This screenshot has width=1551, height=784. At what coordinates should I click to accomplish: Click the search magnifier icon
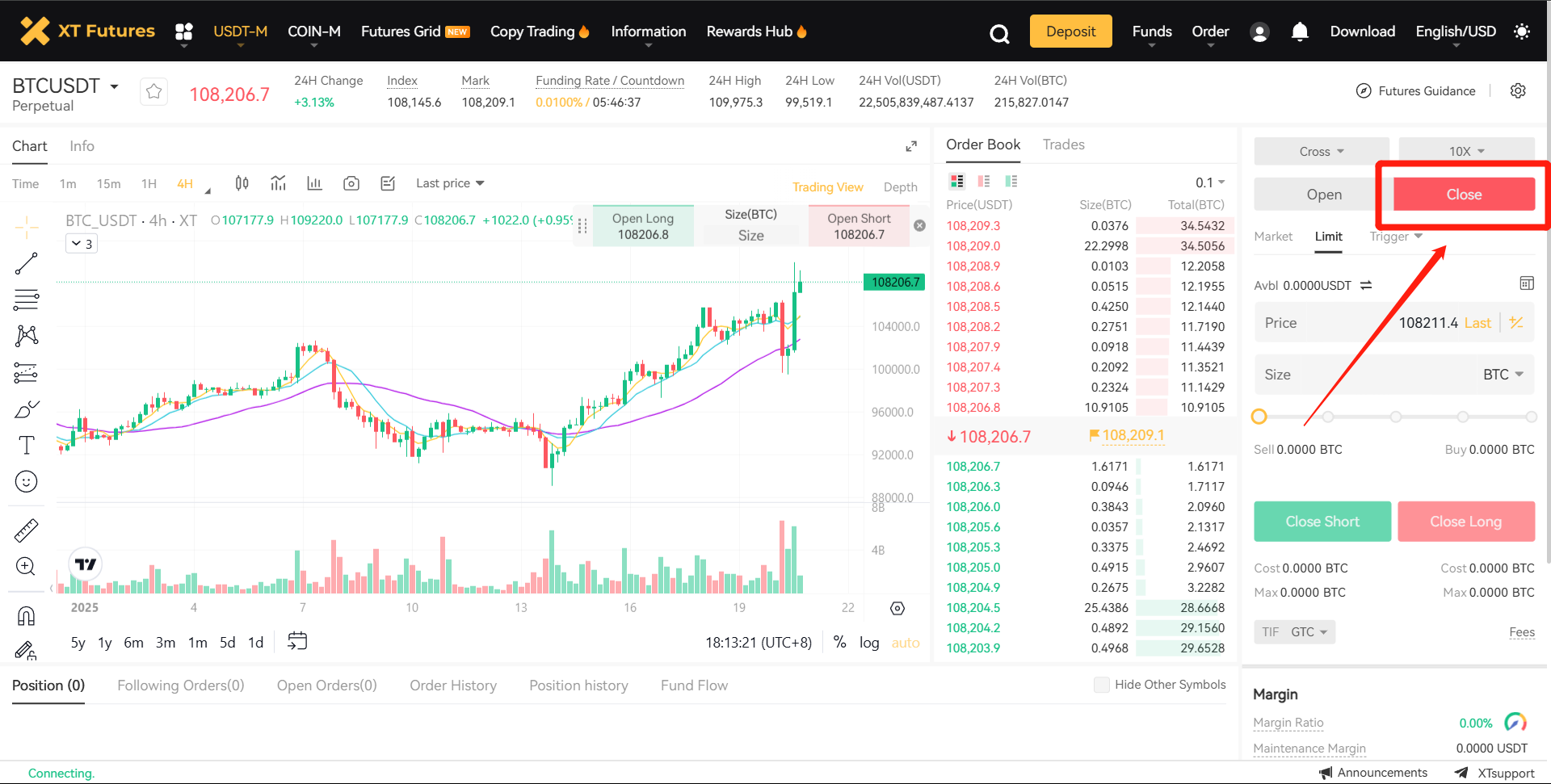(999, 33)
